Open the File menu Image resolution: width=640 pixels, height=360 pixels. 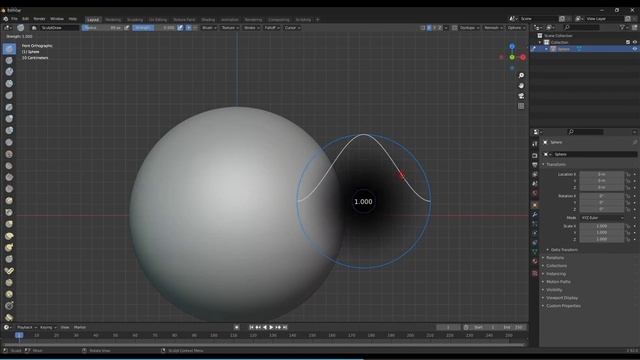click(14, 19)
